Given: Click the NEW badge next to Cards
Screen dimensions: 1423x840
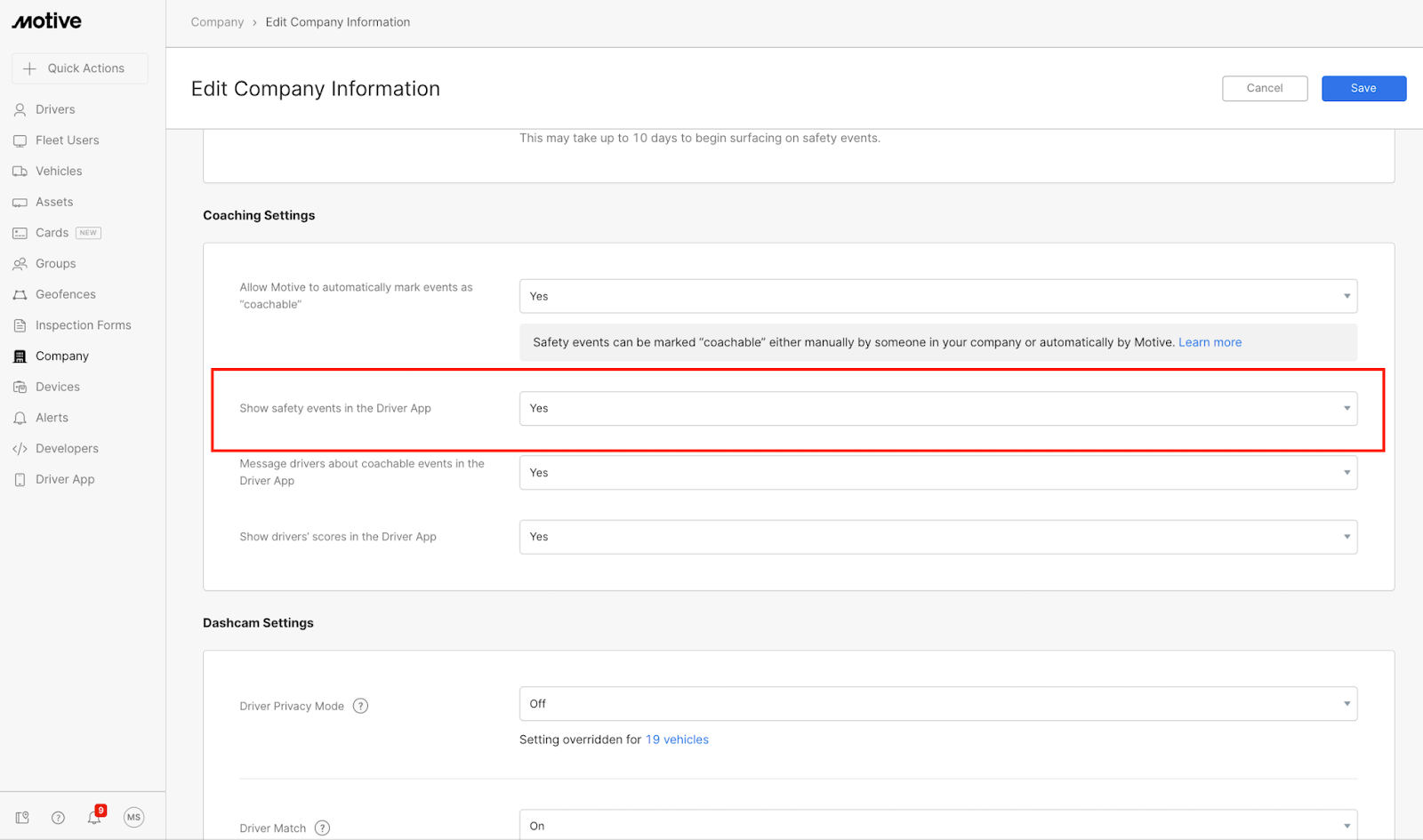Looking at the screenshot, I should 88,233.
